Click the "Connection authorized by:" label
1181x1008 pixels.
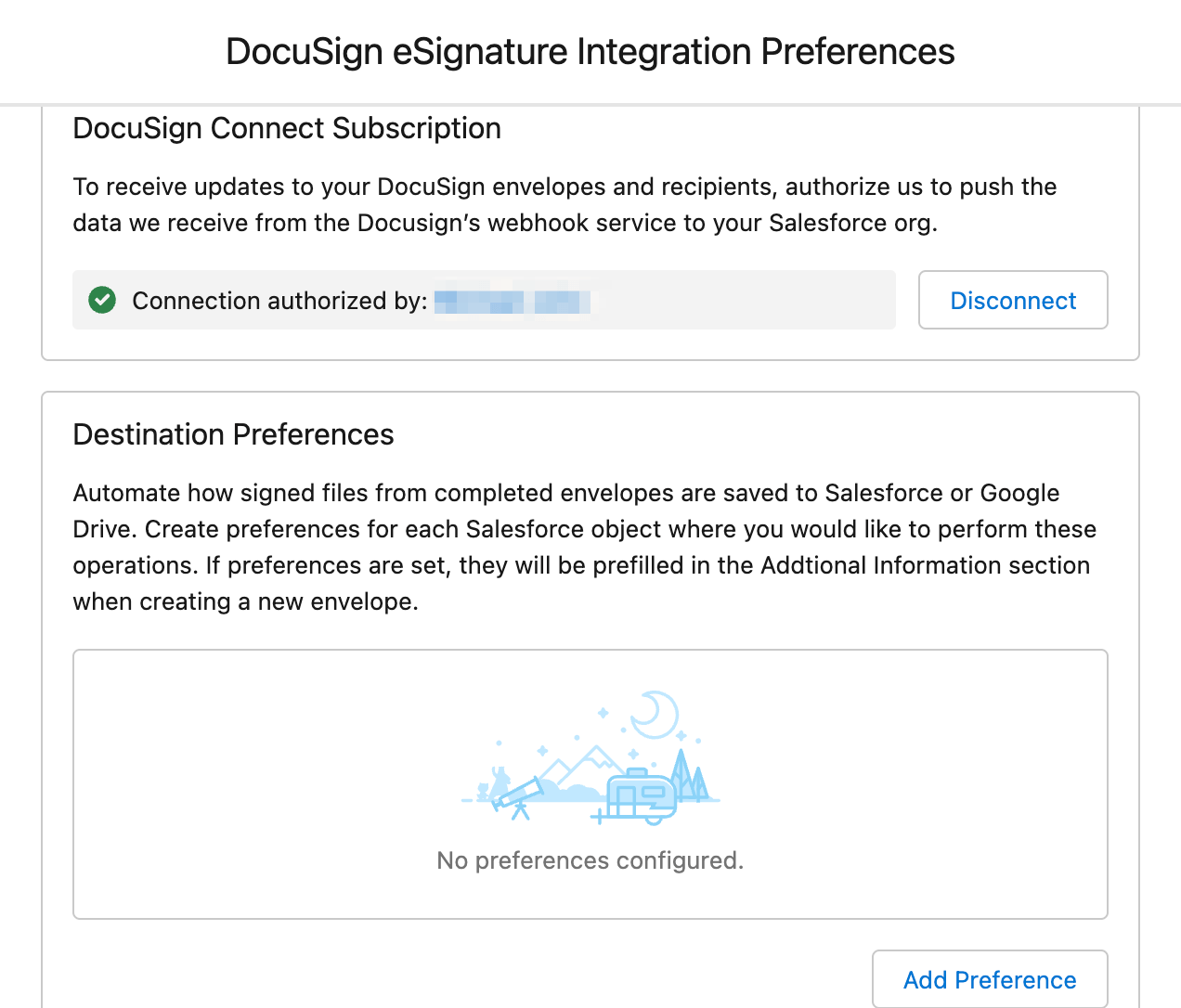[279, 301]
